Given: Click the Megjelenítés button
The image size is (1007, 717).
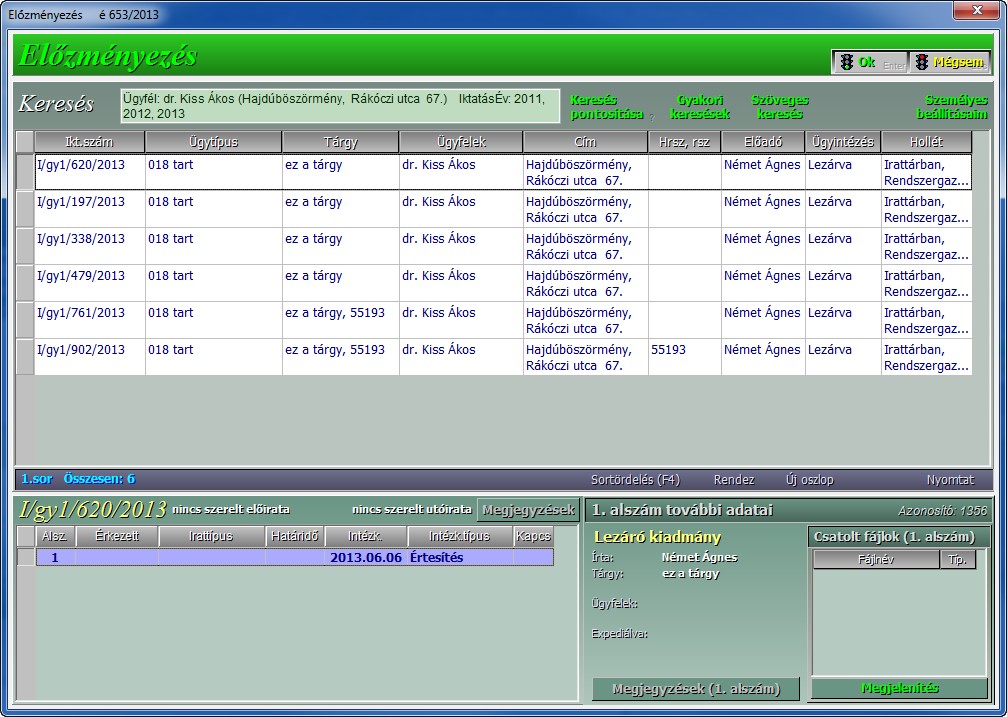Looking at the screenshot, I should coord(898,689).
